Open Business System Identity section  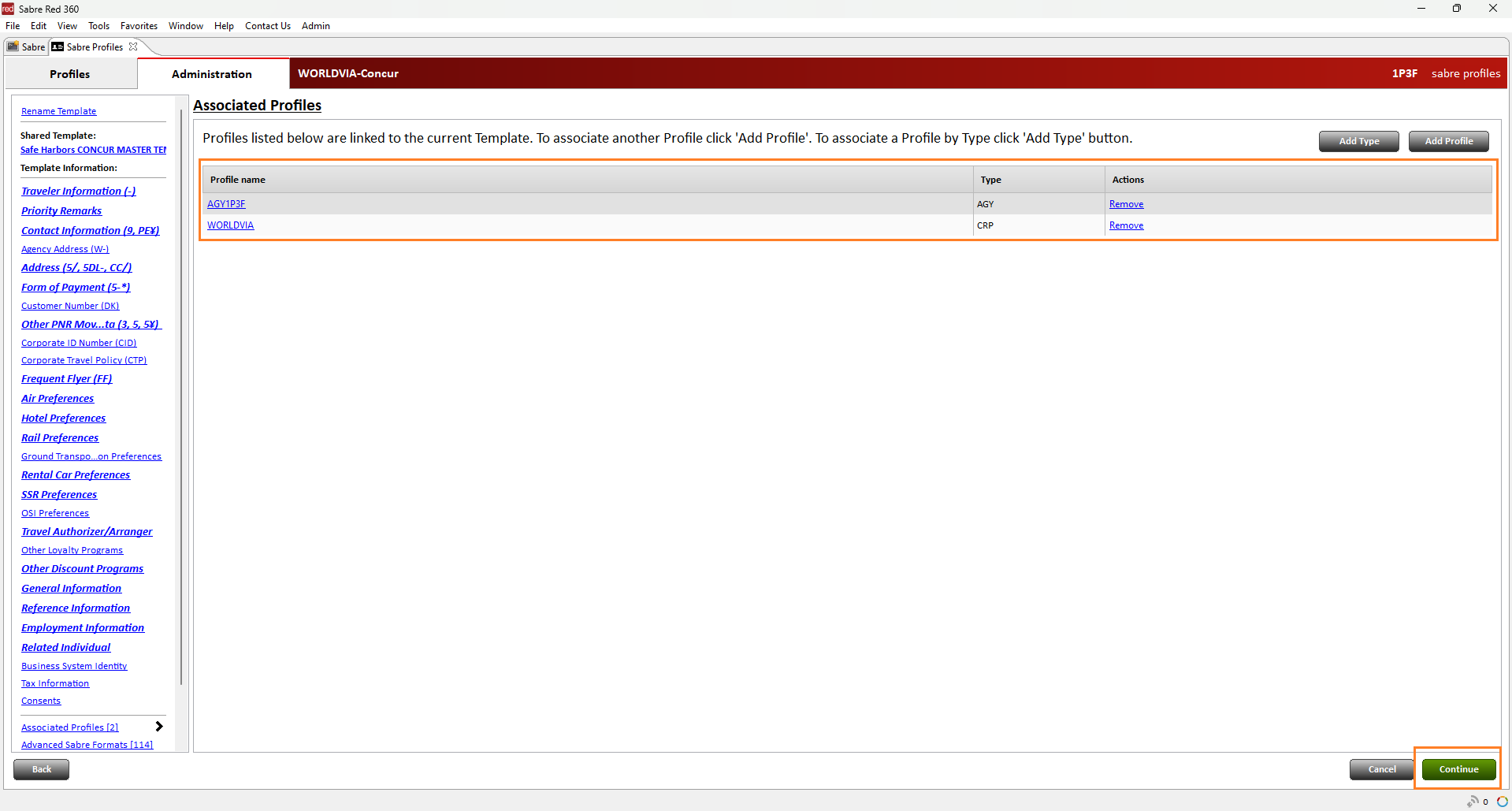[x=74, y=666]
